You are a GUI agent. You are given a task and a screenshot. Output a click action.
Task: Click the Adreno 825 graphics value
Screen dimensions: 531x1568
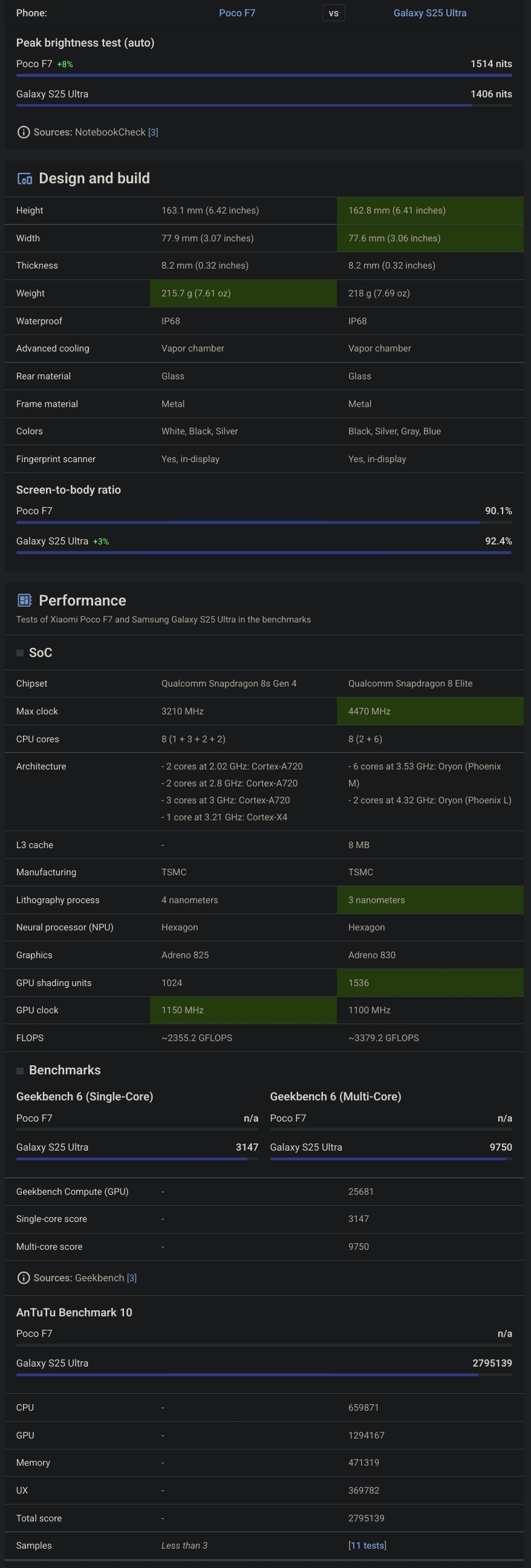pyautogui.click(x=185, y=955)
